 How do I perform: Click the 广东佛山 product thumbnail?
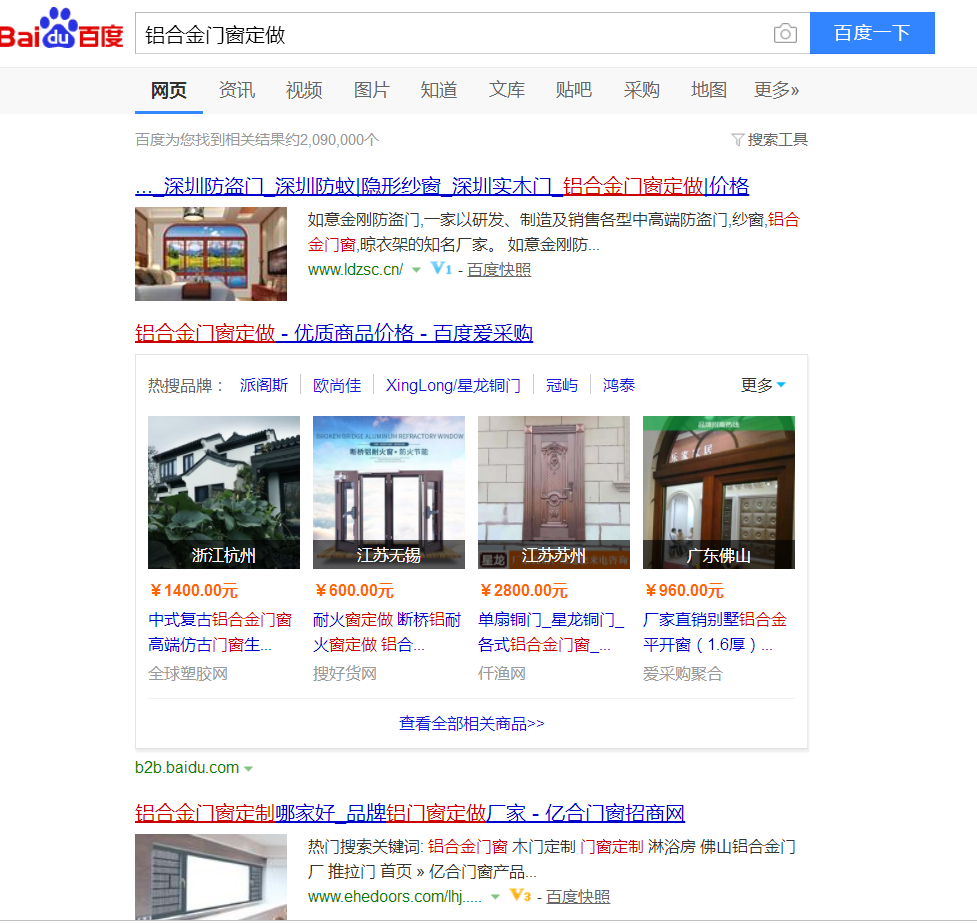click(x=719, y=492)
